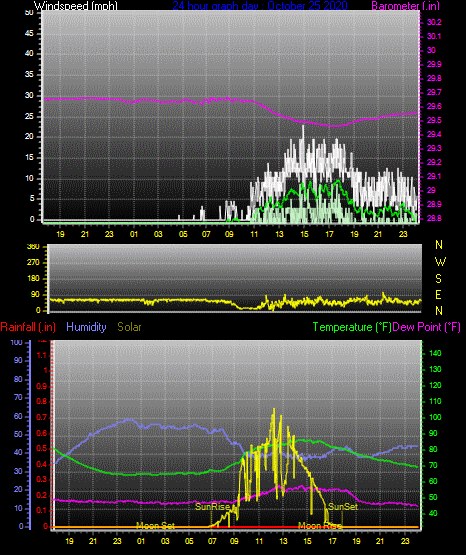Viewport: 466px width, 555px height.
Task: Click the 'Windspeed (mph)' axis title
Action: pyautogui.click(x=75, y=6)
